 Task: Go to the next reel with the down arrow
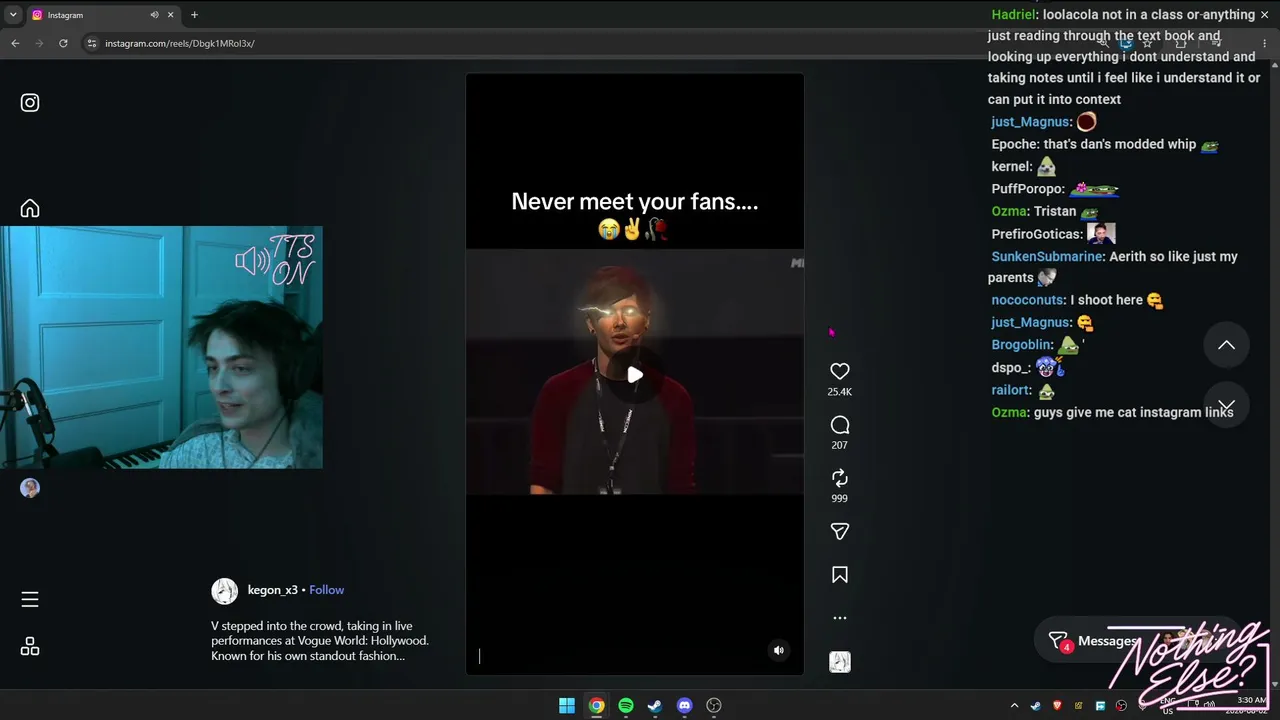click(x=1226, y=404)
